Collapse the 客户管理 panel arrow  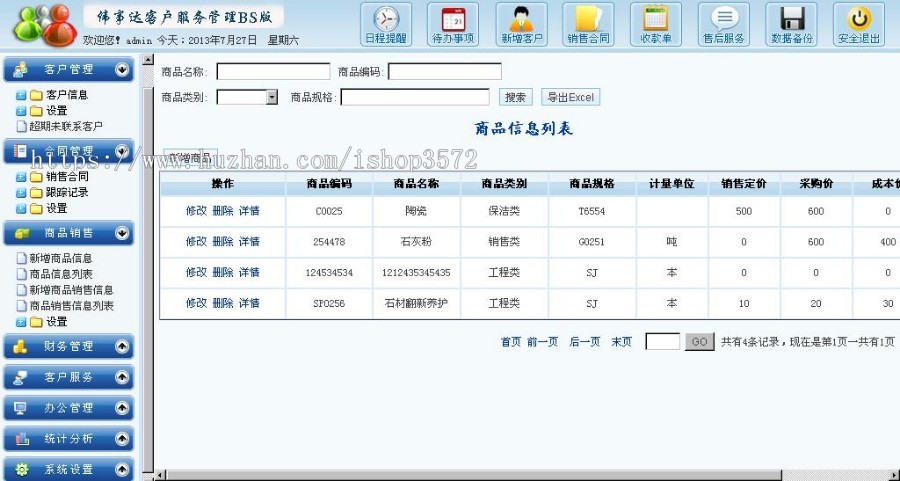(x=122, y=69)
